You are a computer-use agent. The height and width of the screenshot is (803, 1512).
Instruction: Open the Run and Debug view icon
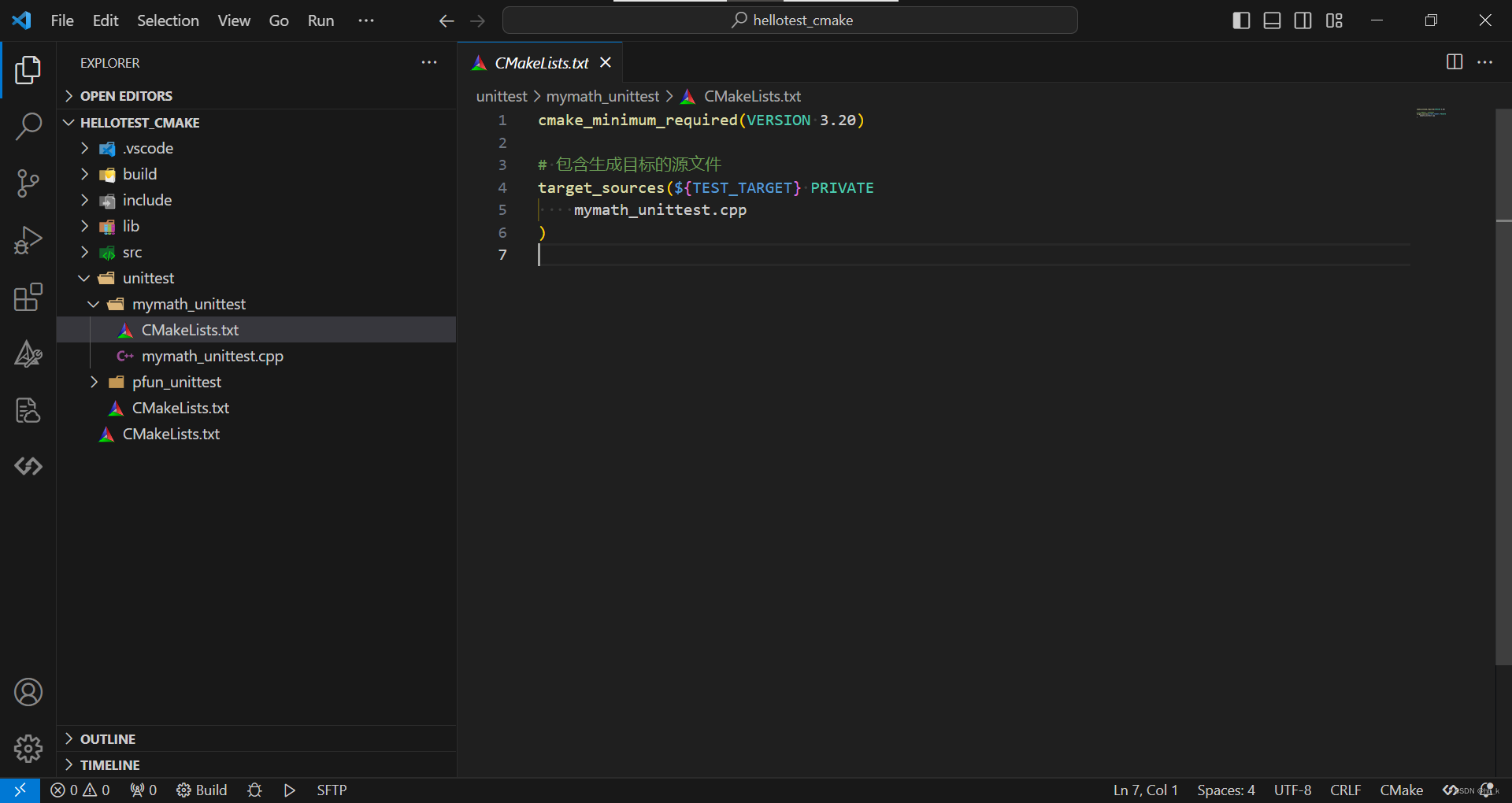[28, 240]
